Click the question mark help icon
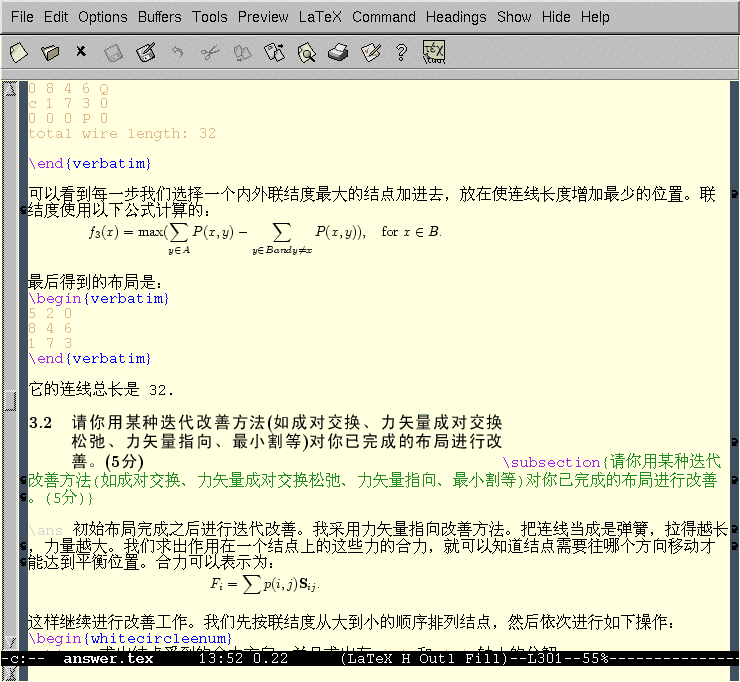740x682 pixels. click(401, 51)
